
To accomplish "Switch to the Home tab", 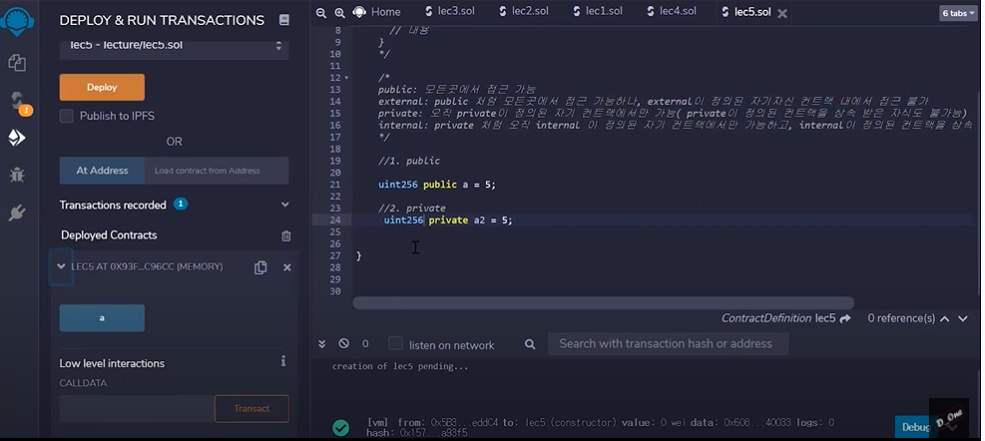I will (x=378, y=12).
